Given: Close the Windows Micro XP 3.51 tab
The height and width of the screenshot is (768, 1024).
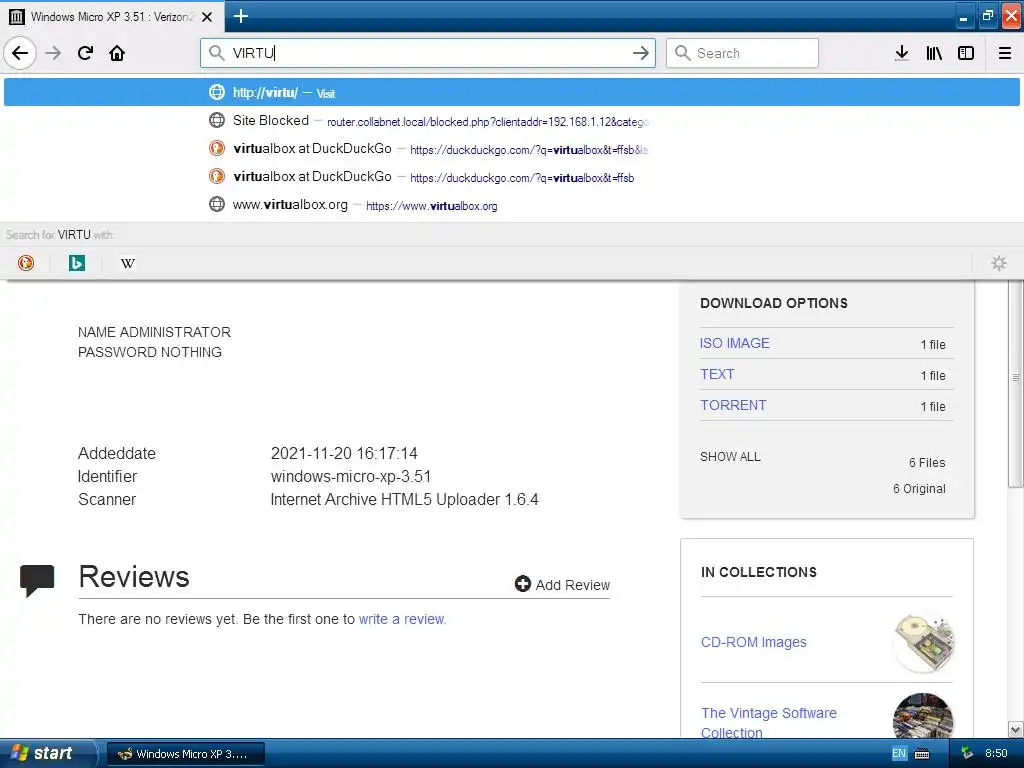Looking at the screenshot, I should coord(207,17).
